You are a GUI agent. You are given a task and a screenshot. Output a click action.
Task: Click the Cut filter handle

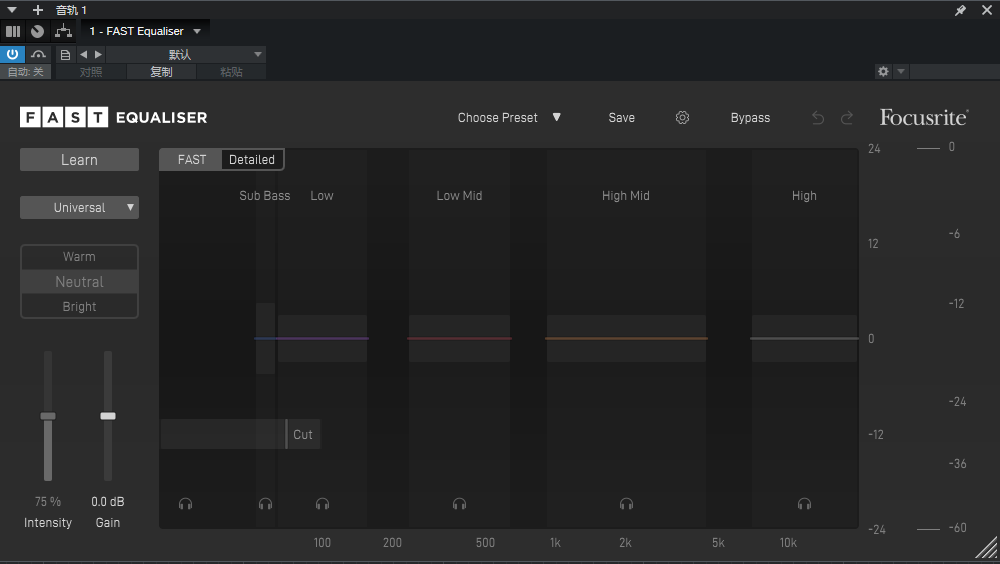coord(286,434)
